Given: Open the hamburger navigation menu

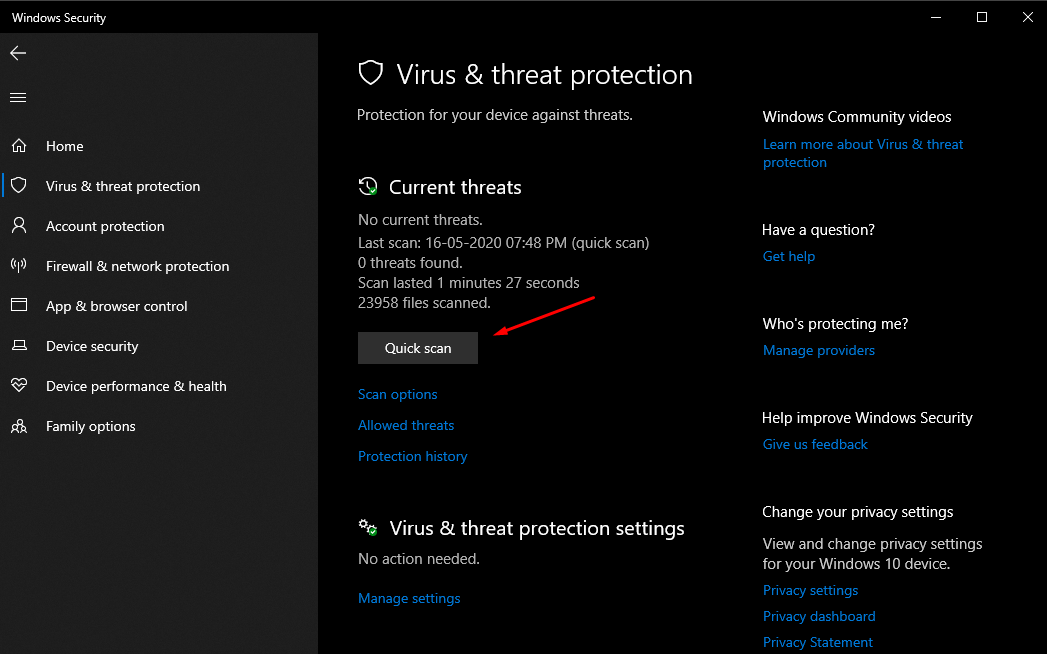Looking at the screenshot, I should click(x=18, y=98).
